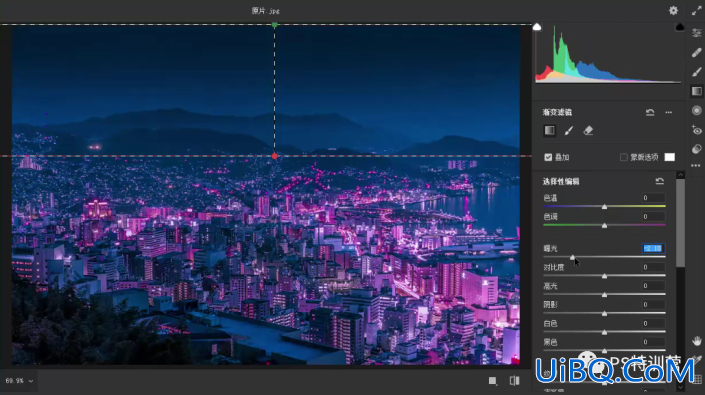Click the 高光 value field

click(653, 286)
